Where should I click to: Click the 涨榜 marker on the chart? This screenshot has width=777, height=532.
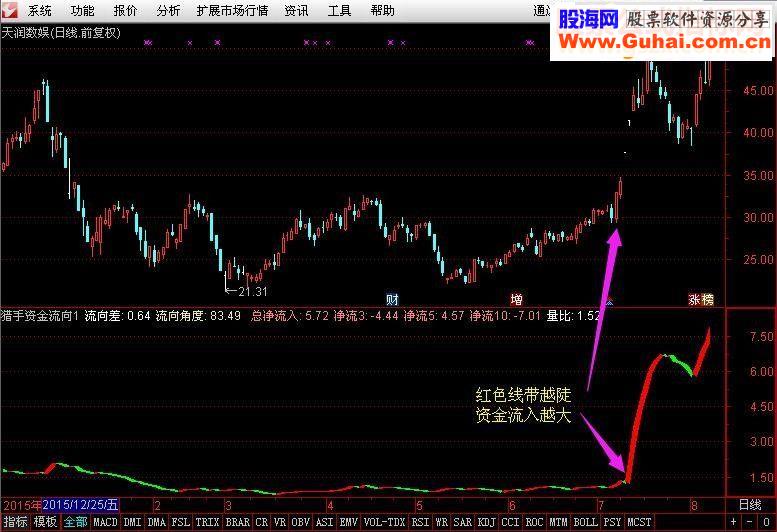701,299
